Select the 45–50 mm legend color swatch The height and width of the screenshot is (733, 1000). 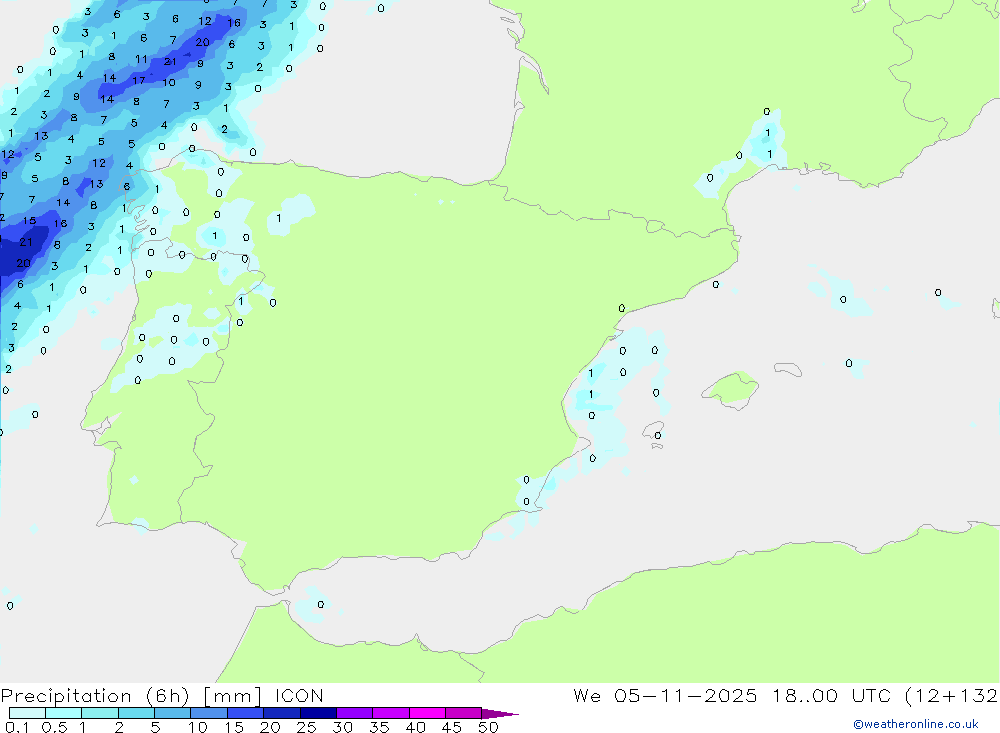point(463,713)
